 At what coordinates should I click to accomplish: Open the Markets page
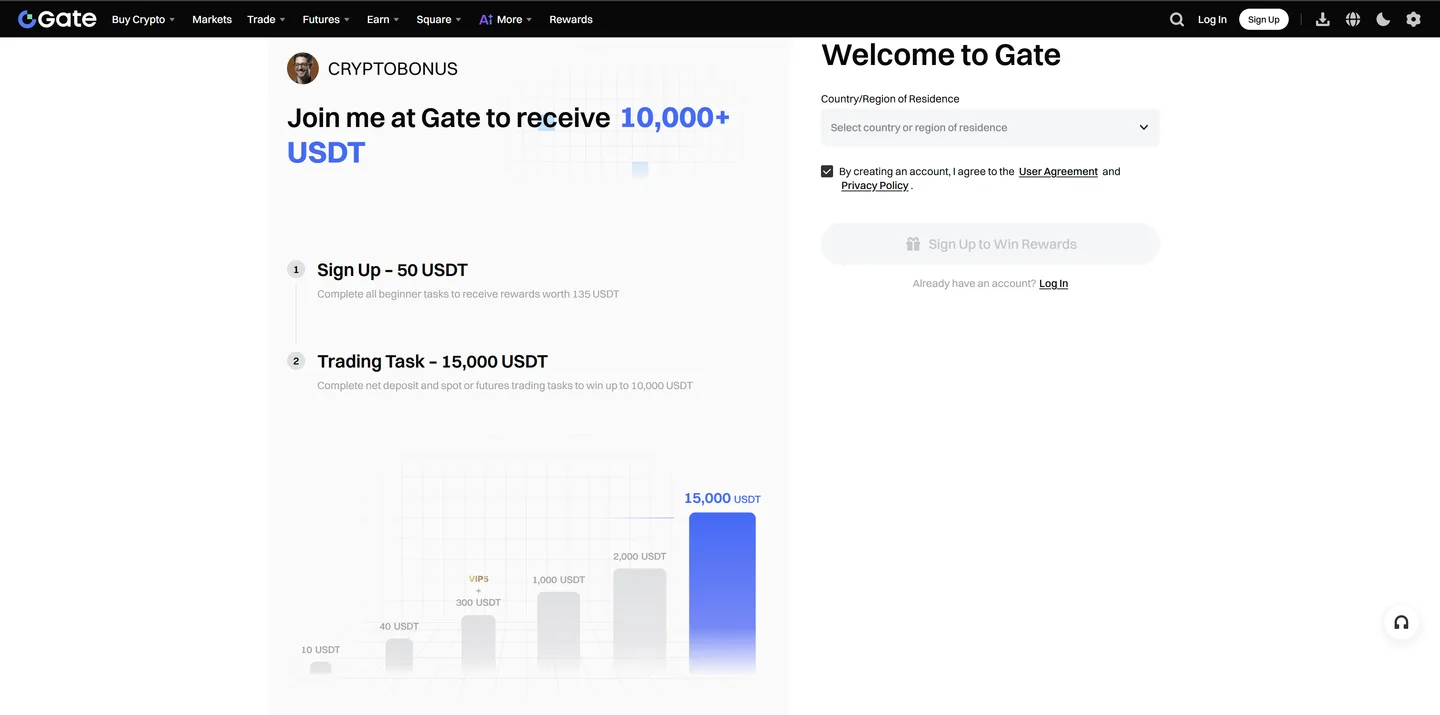pyautogui.click(x=212, y=19)
